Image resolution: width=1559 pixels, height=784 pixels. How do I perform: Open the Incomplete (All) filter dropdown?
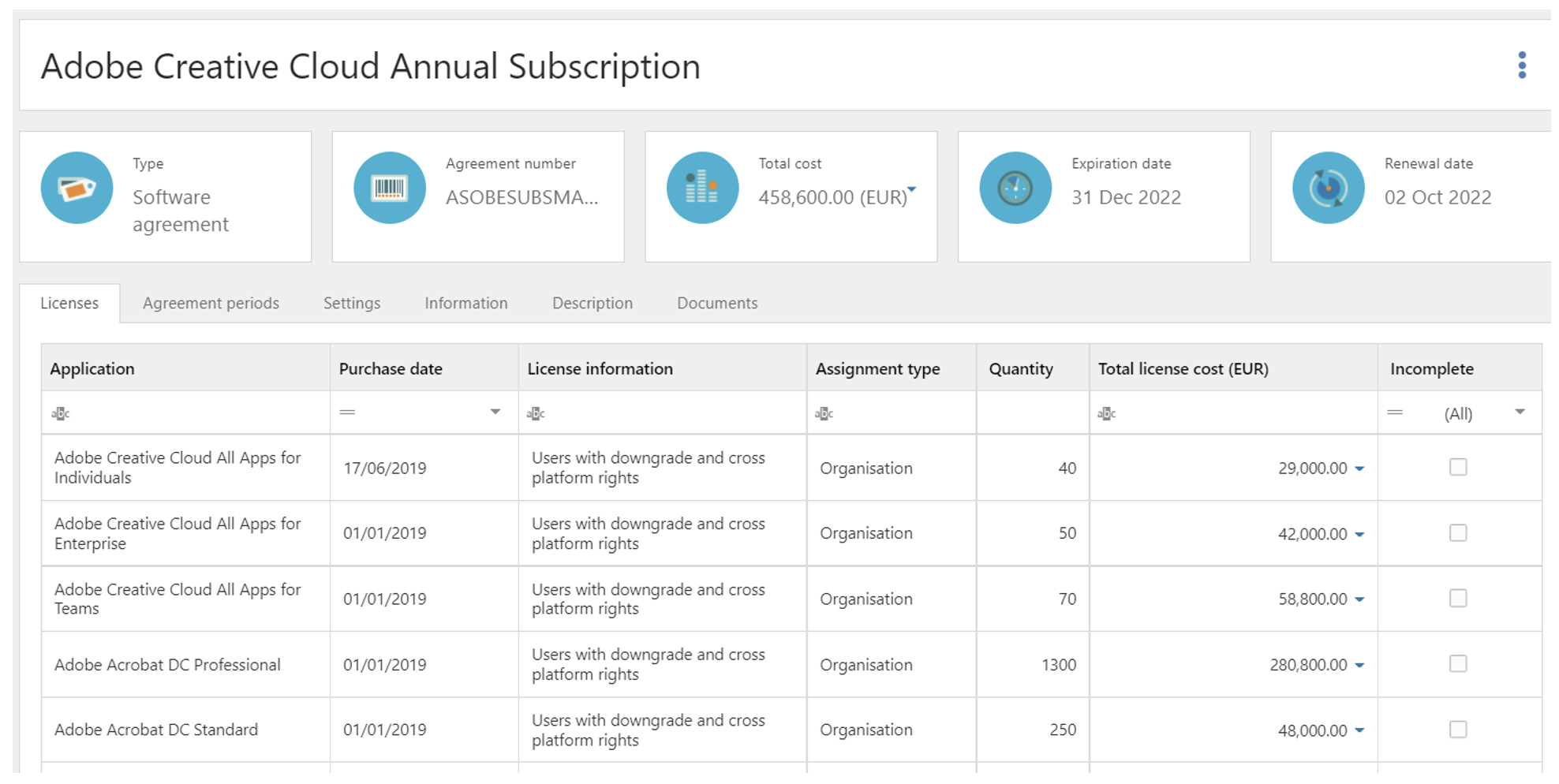(1520, 412)
